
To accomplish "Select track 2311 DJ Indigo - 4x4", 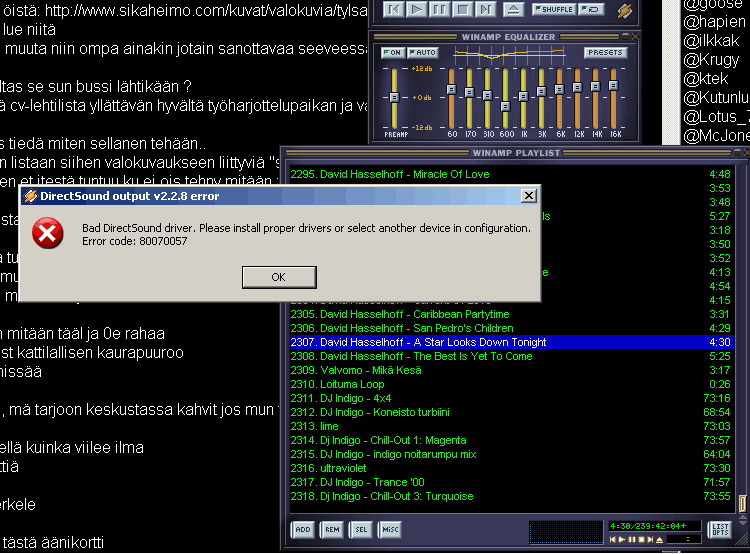I will [x=511, y=398].
